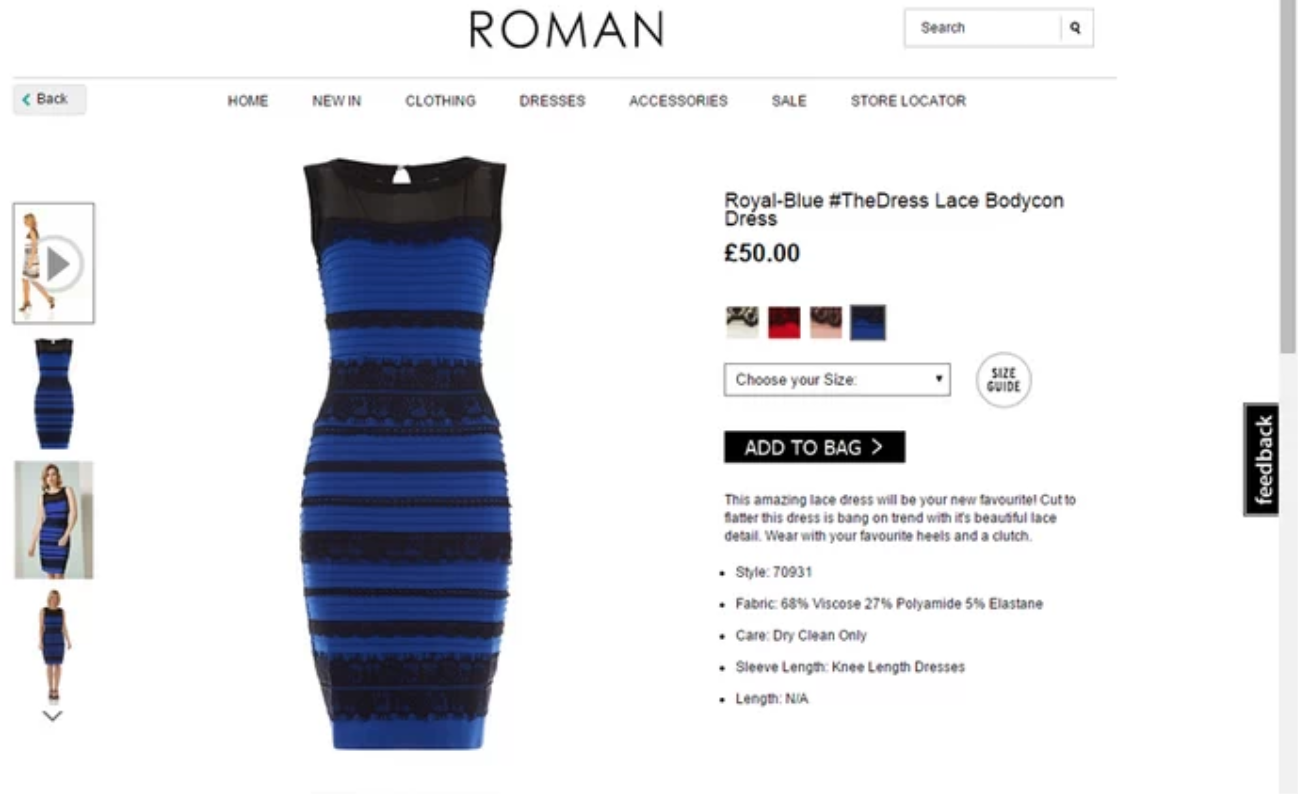Select the pink and black colour swatch

pyautogui.click(x=826, y=322)
